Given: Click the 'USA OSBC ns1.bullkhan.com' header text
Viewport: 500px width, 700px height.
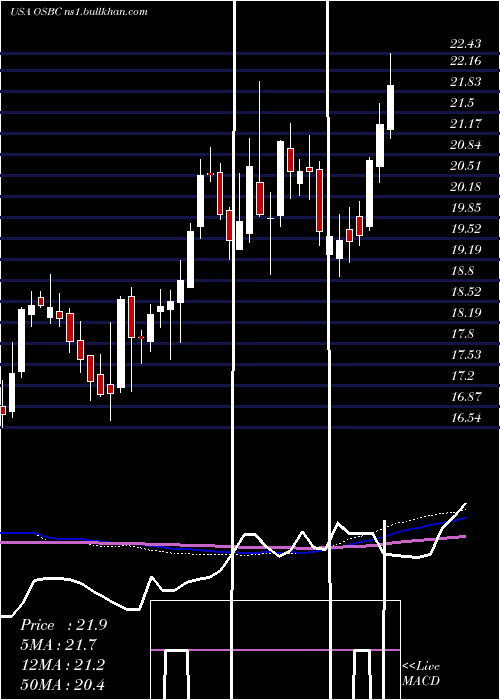Looking at the screenshot, I should point(79,12).
